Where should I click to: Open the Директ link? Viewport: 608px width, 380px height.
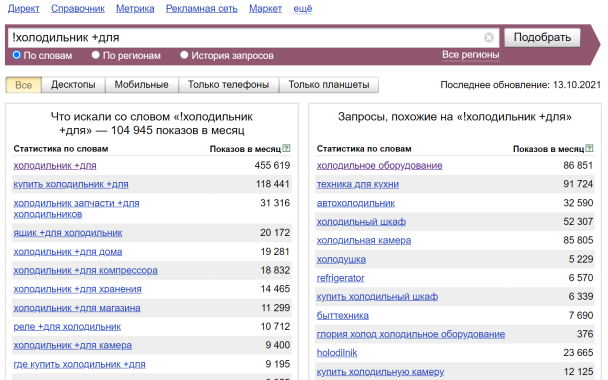pos(24,9)
